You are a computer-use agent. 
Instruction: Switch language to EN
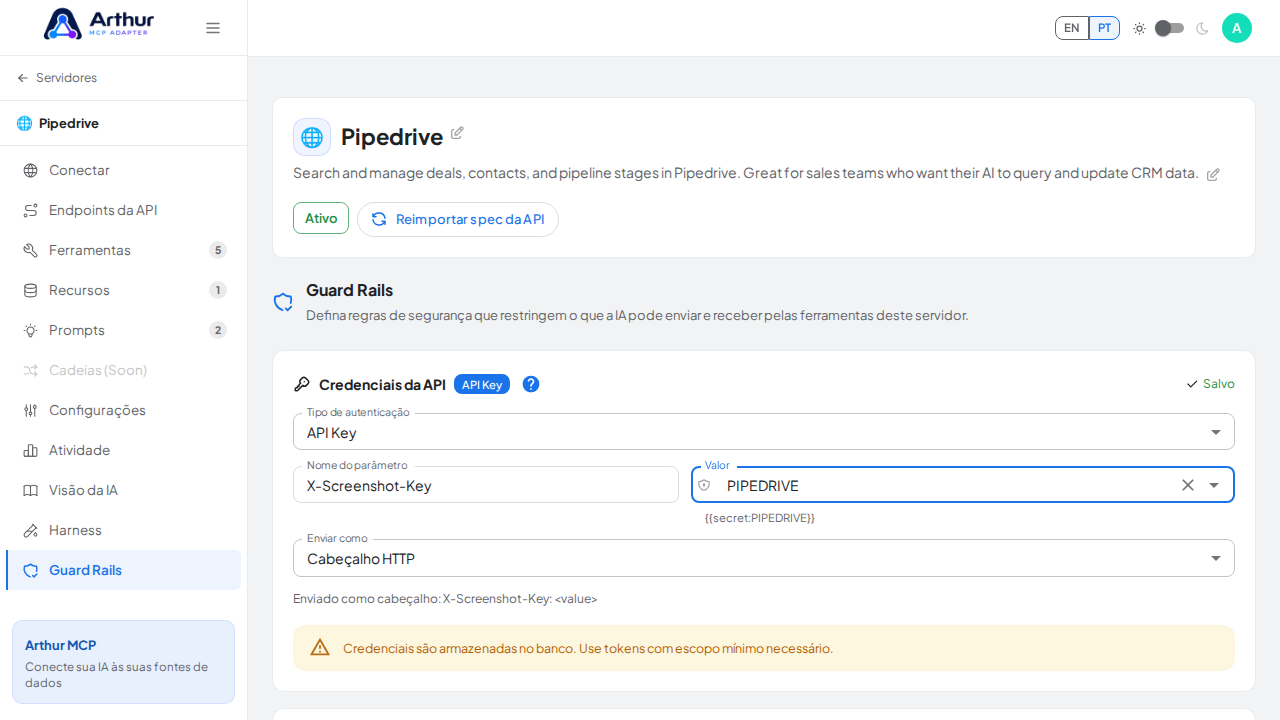(x=1072, y=28)
